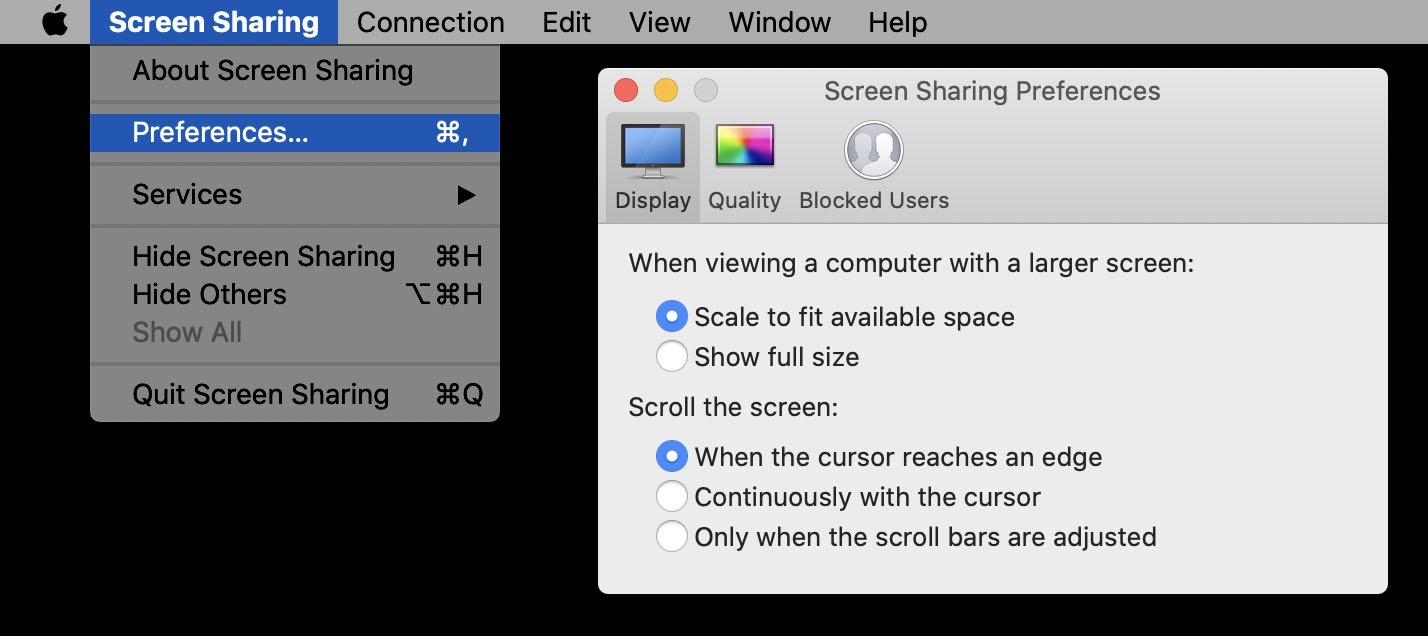
Task: Pick Only when the scroll bars are adjusted
Action: click(x=672, y=537)
